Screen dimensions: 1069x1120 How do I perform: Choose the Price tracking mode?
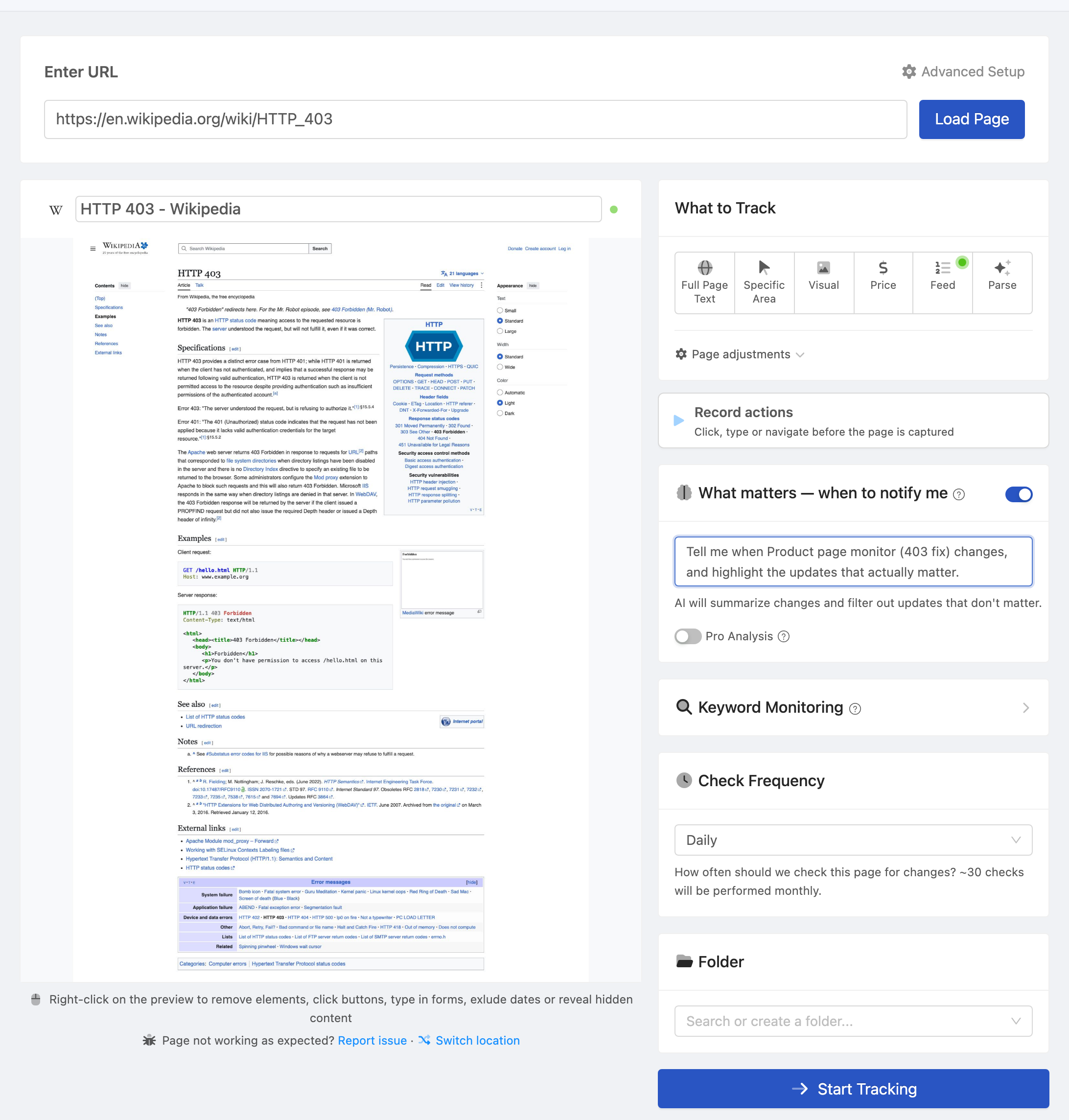[883, 283]
